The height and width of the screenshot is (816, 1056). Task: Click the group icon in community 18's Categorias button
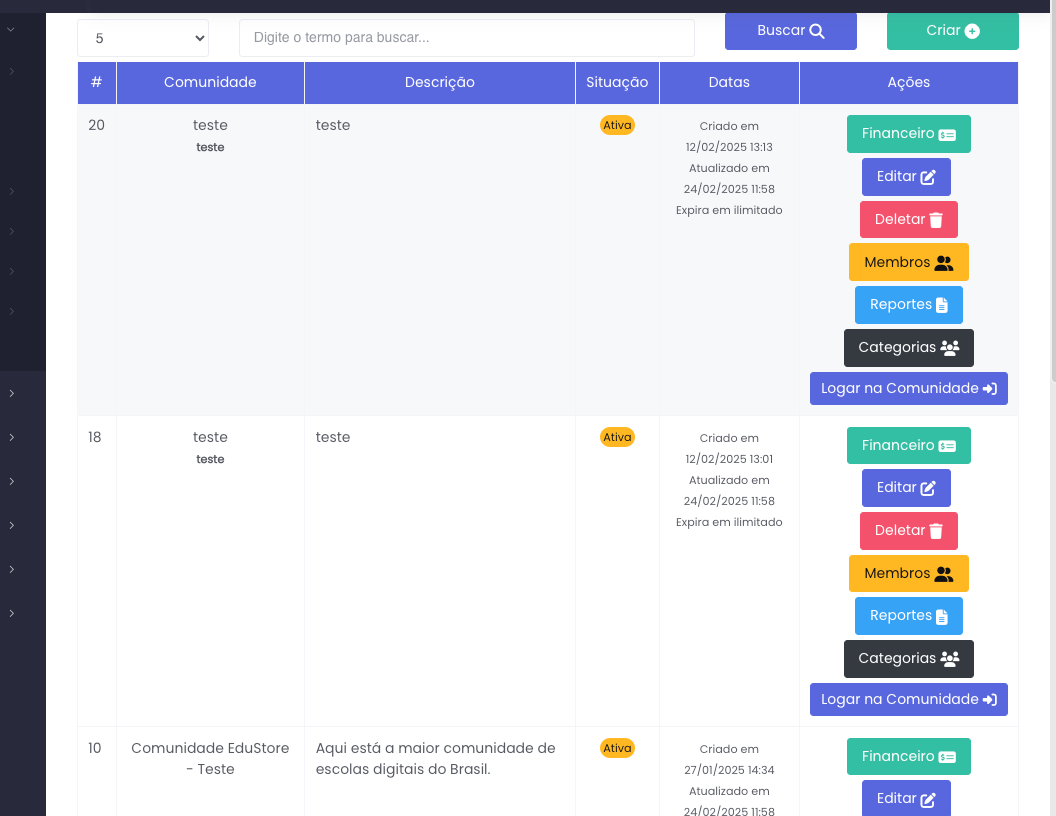click(950, 659)
